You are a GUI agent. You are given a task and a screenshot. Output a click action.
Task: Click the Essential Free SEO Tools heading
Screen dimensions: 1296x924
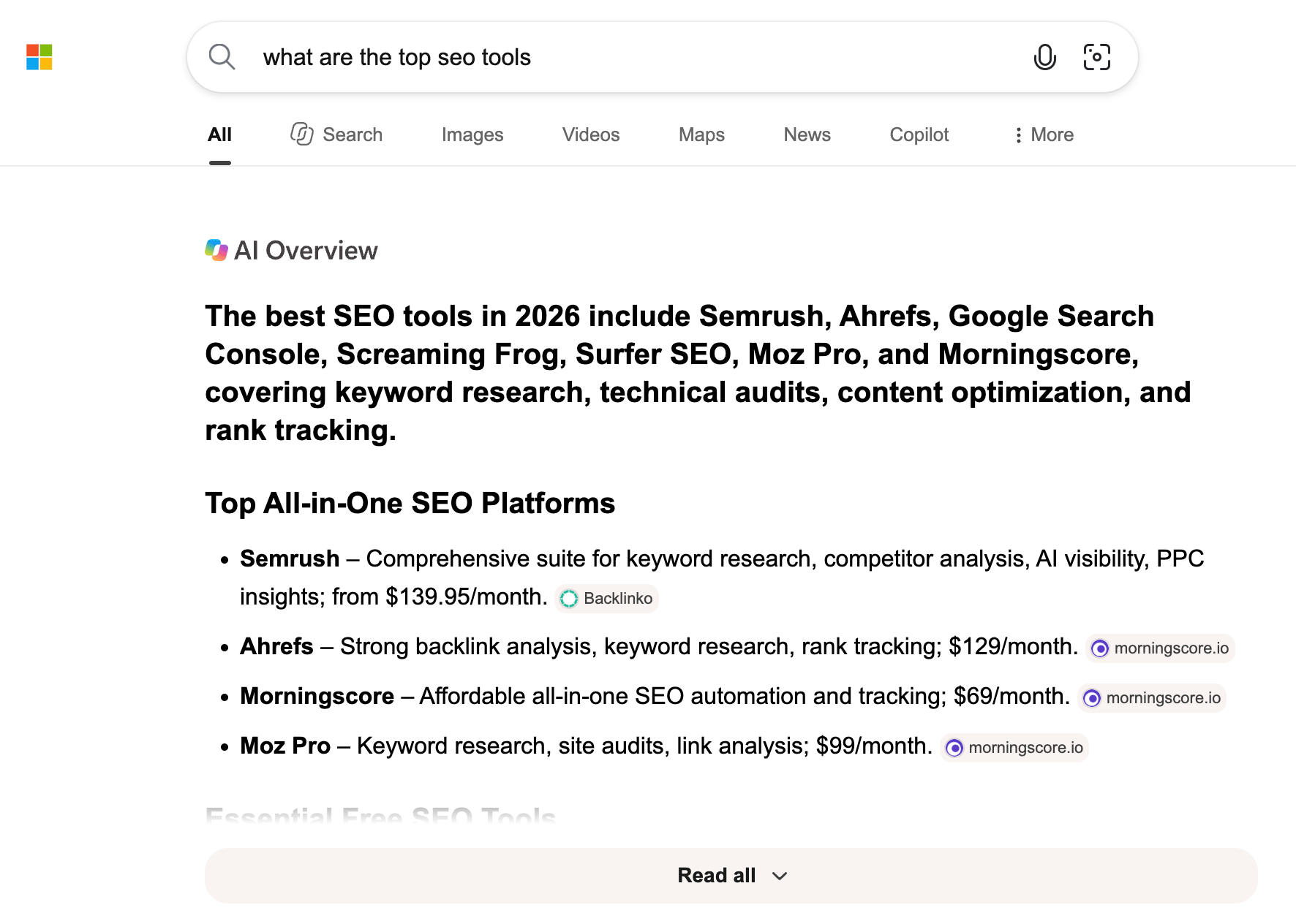click(x=380, y=816)
